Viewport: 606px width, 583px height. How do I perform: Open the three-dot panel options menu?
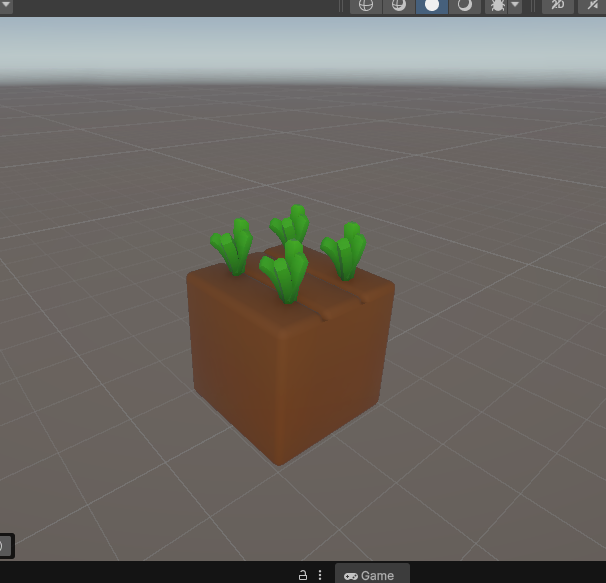pyautogui.click(x=320, y=575)
